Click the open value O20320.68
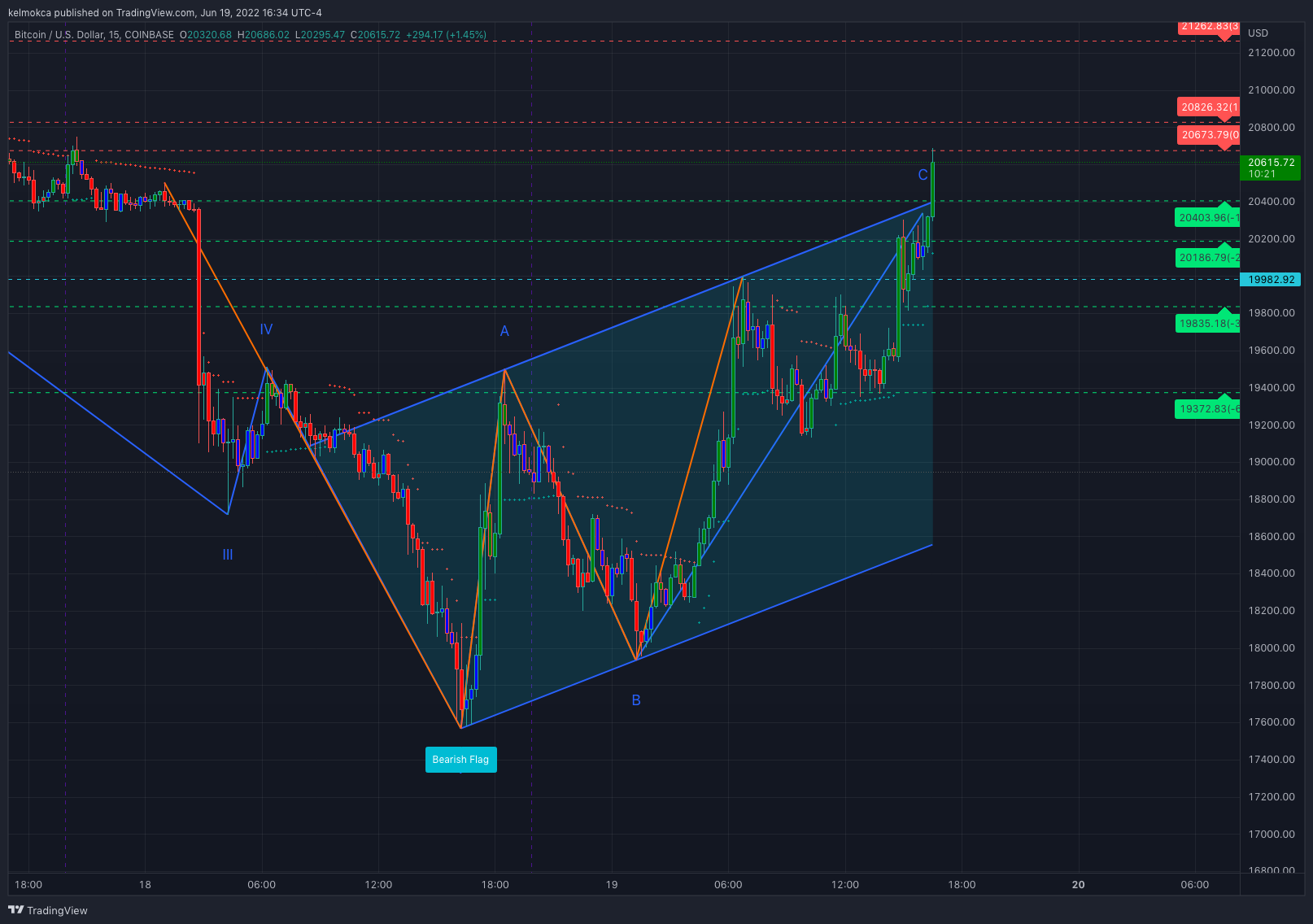1313x924 pixels. [206, 35]
